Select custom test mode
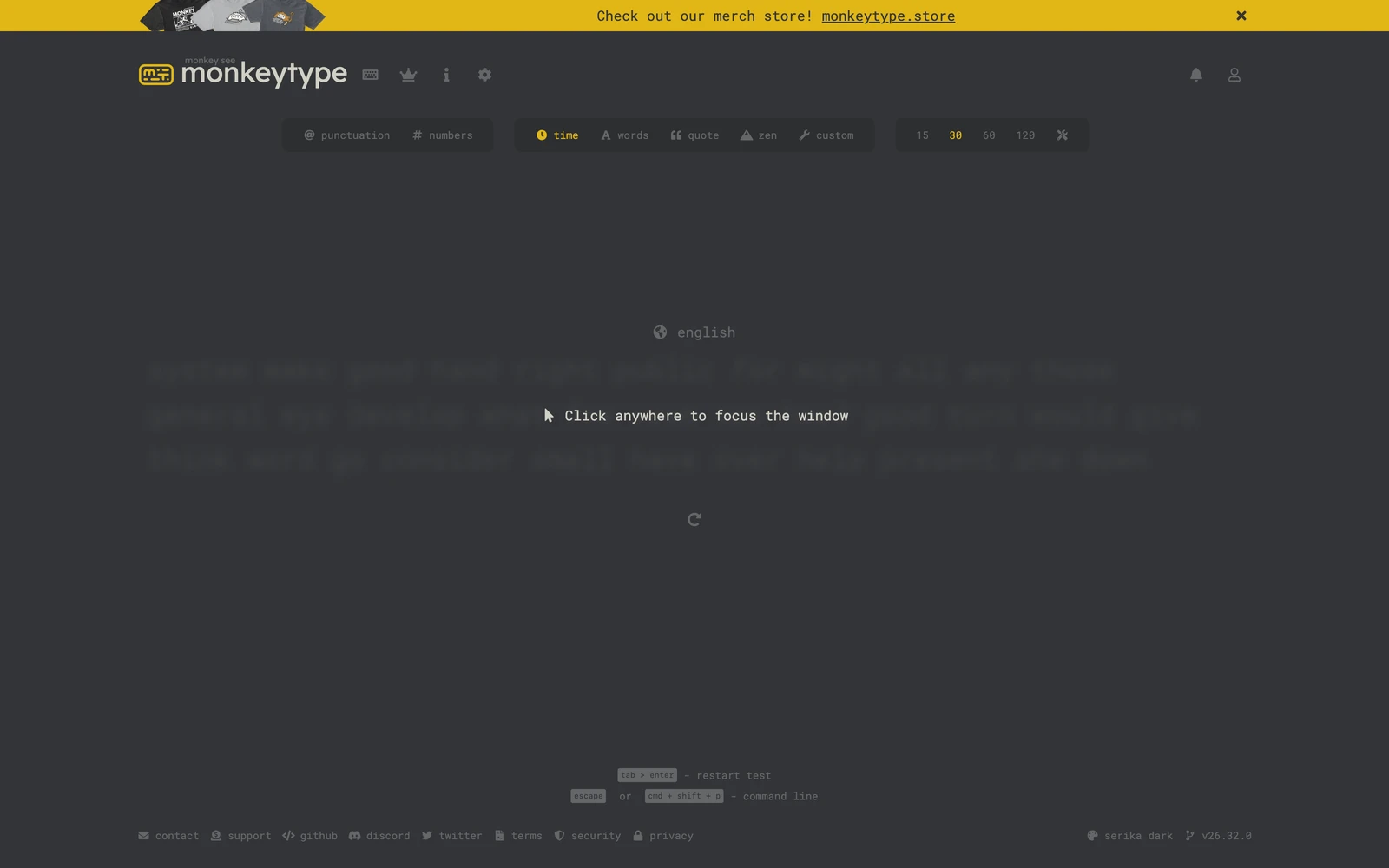 tap(826, 135)
